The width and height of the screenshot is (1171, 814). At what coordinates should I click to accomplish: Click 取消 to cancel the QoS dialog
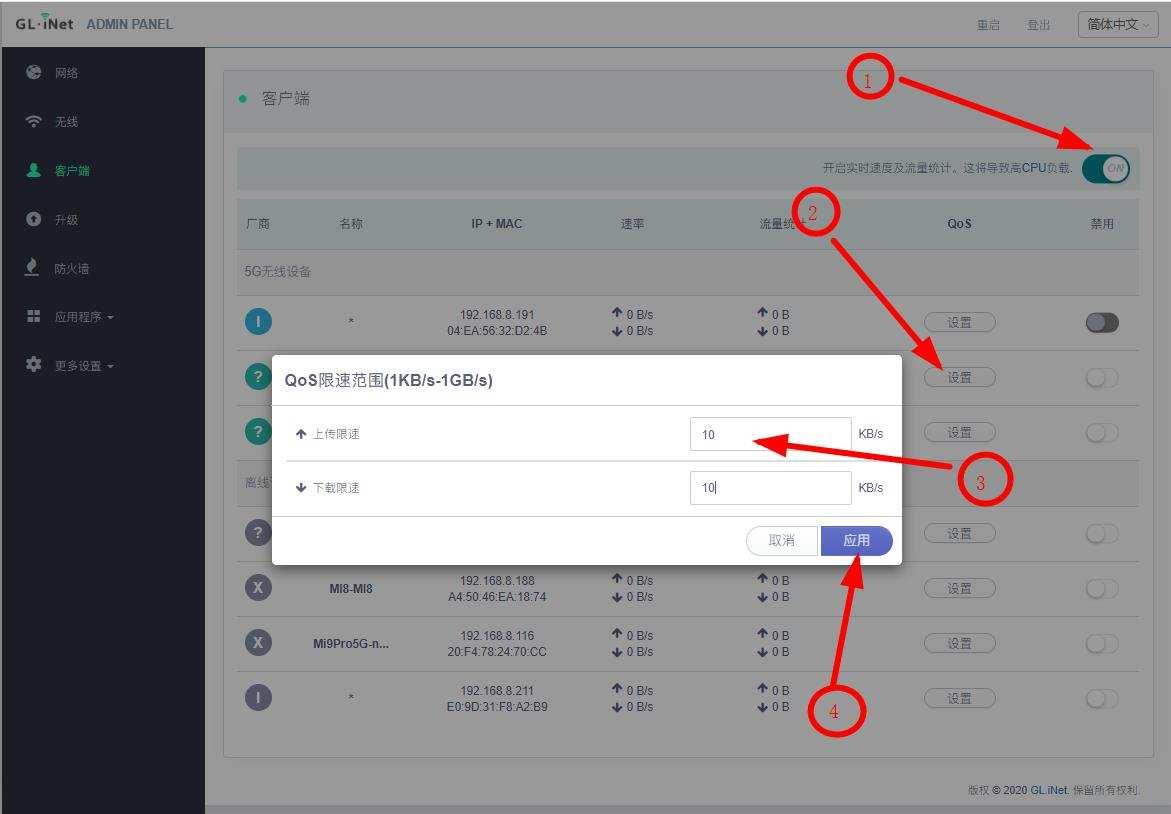pyautogui.click(x=782, y=541)
